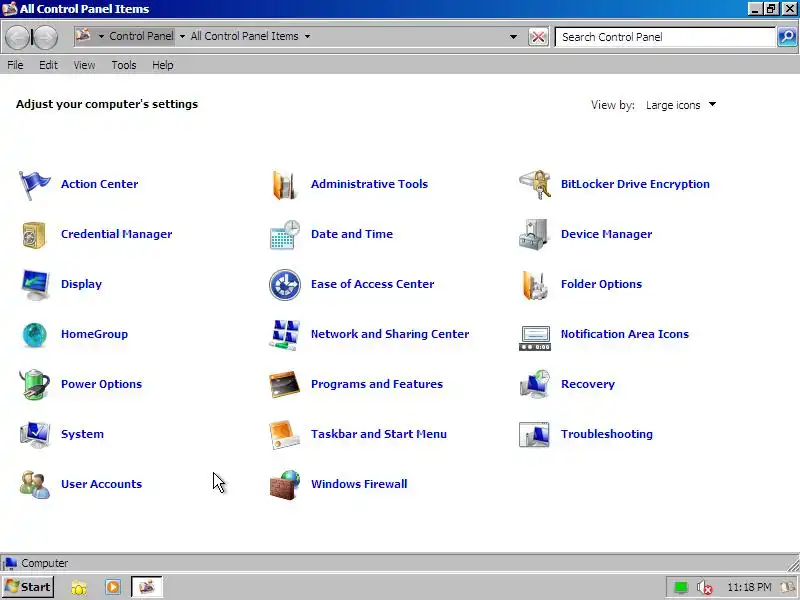This screenshot has height=600, width=800.
Task: Go back with the Back arrow button
Action: click(18, 37)
